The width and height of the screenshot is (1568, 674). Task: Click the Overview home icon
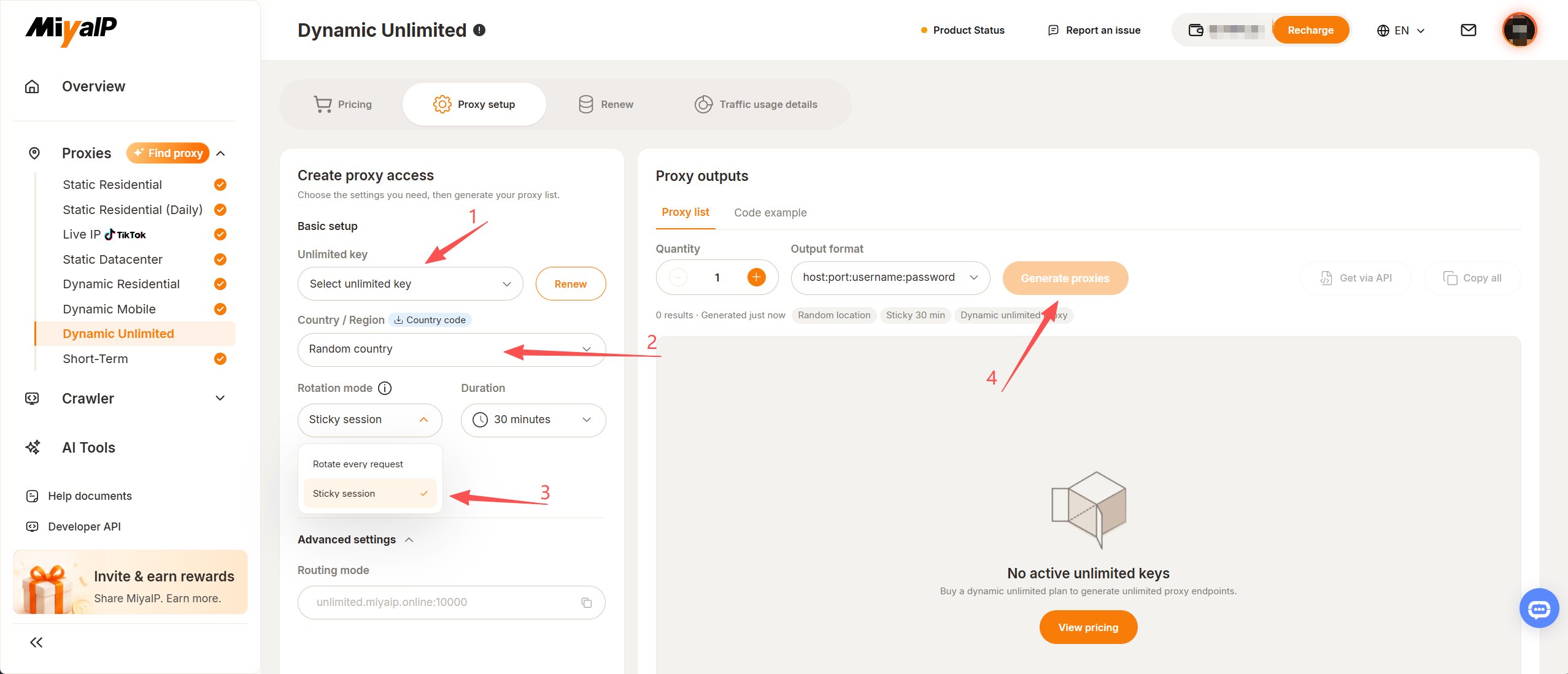pos(32,86)
